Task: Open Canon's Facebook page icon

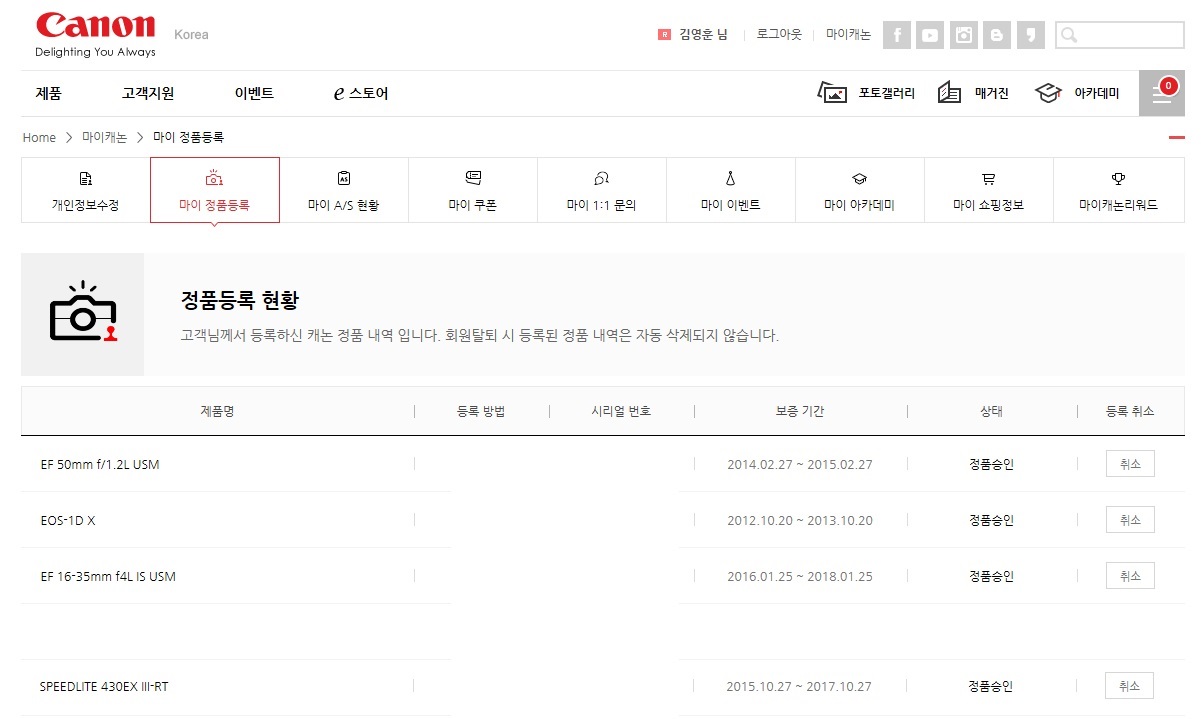Action: (x=897, y=35)
